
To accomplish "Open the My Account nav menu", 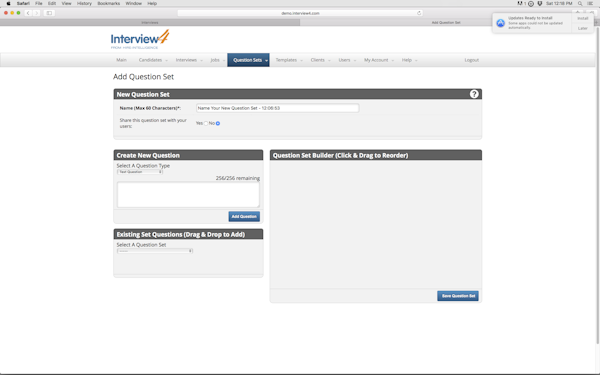I will point(379,60).
